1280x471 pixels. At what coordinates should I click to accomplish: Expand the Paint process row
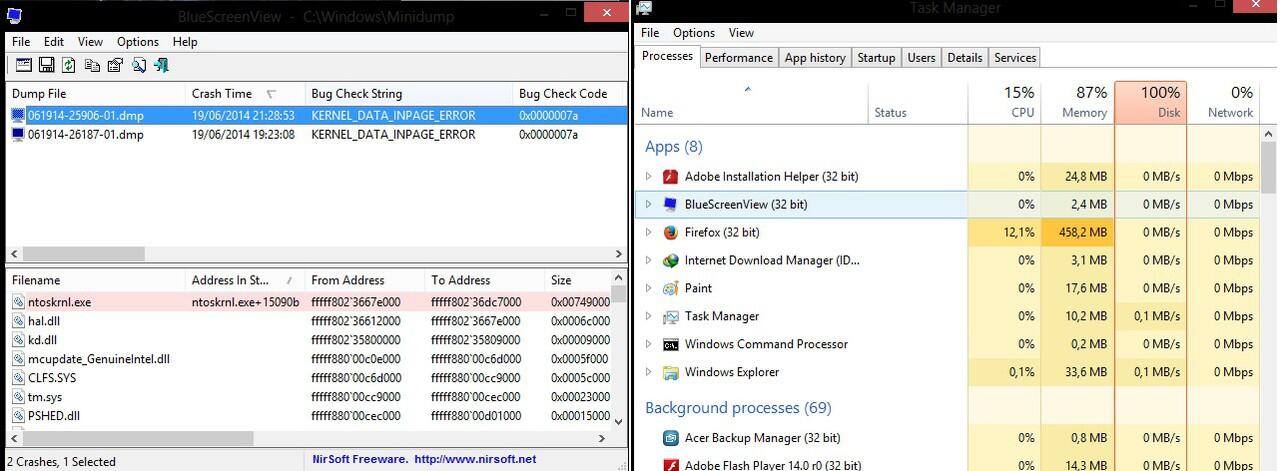point(648,289)
